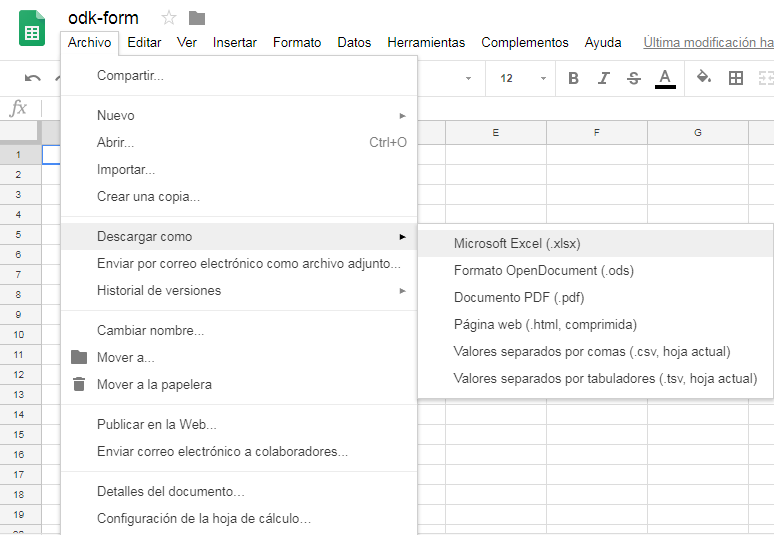This screenshot has height=535, width=774.
Task: Download as Página web (.html, comprimida)
Action: click(x=595, y=325)
